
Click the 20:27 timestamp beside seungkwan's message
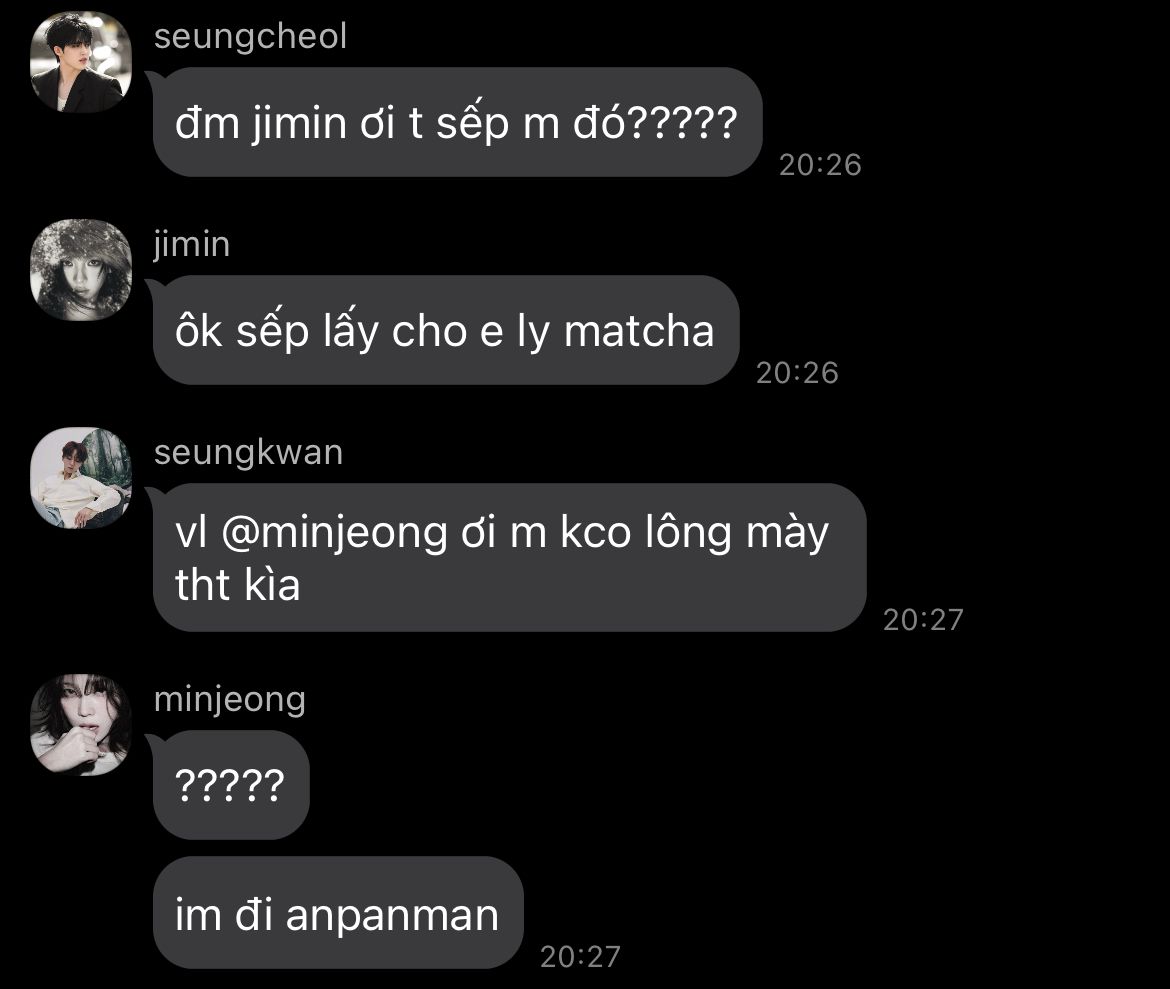[x=923, y=620]
